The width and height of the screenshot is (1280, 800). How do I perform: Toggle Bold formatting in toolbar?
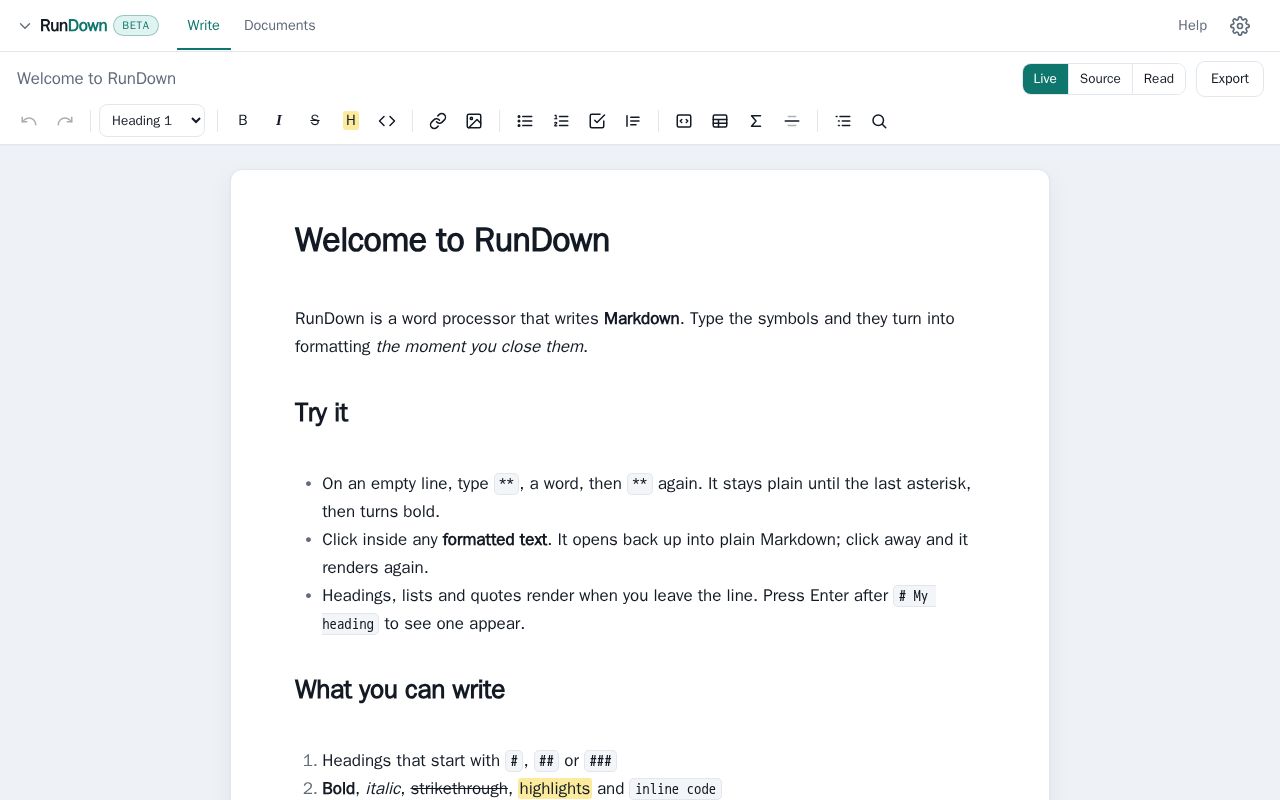[242, 121]
